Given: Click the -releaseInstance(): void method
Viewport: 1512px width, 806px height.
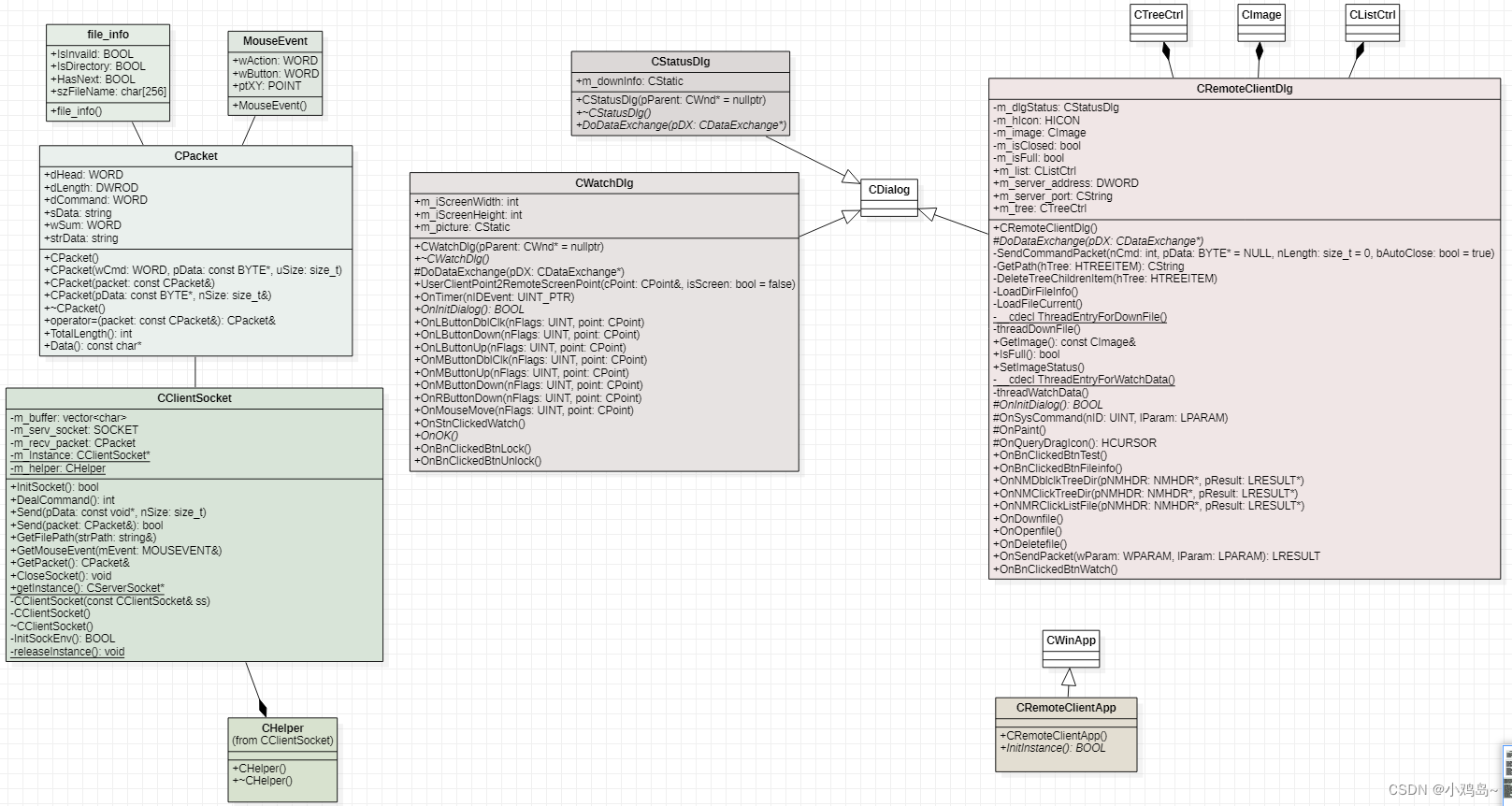Looking at the screenshot, I should pos(67,652).
